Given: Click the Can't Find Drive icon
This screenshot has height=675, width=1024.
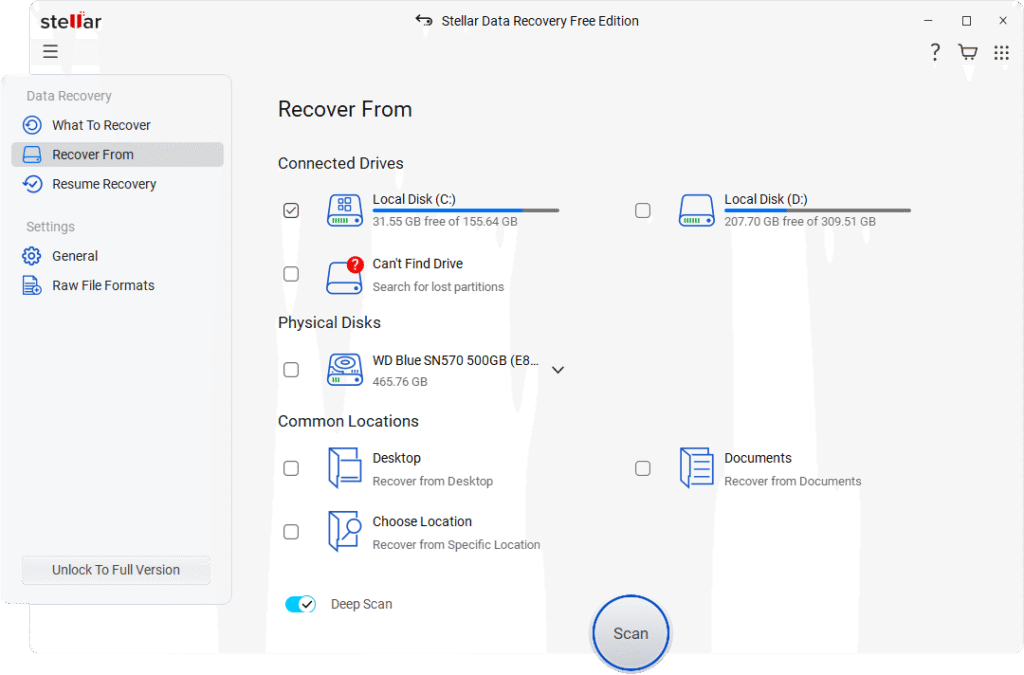Looking at the screenshot, I should click(x=345, y=275).
